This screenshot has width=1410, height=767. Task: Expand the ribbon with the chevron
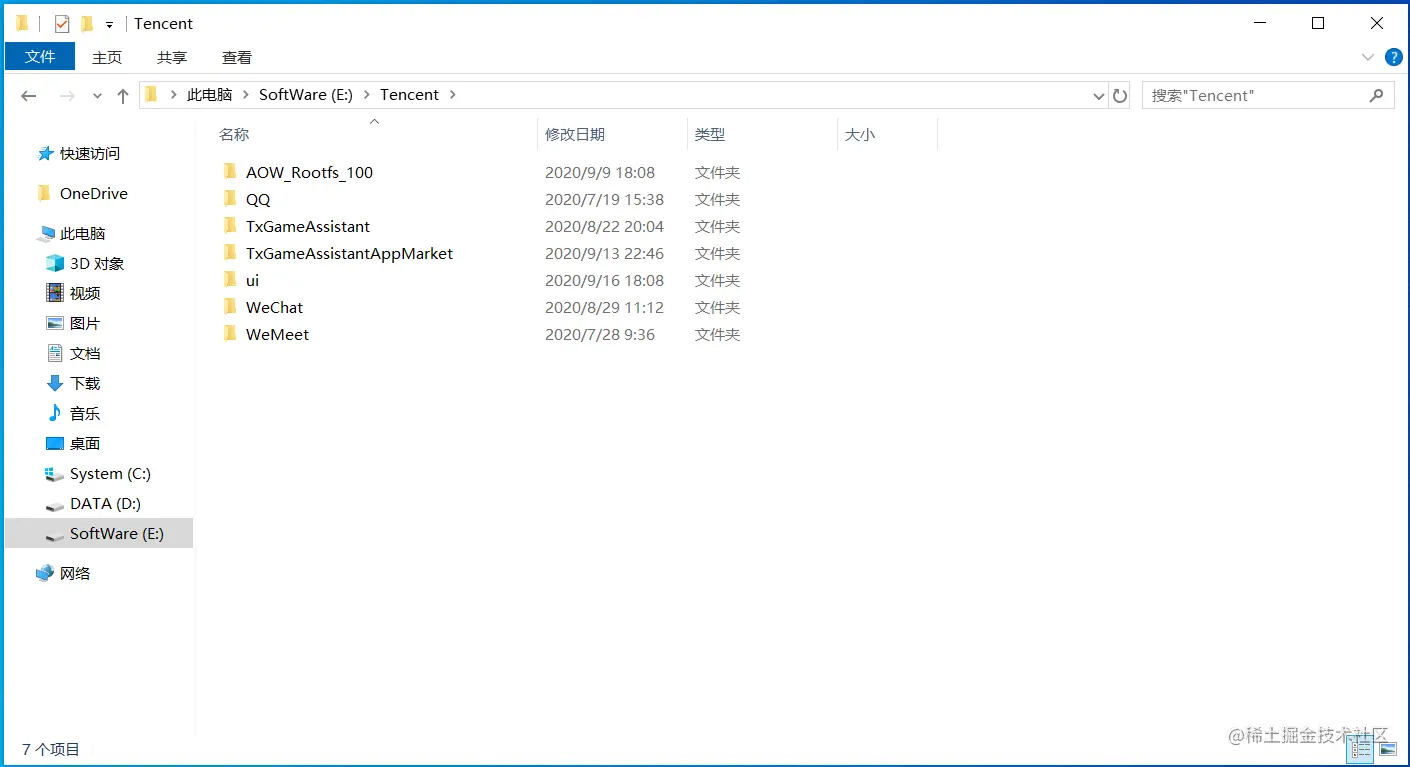tap(1368, 57)
